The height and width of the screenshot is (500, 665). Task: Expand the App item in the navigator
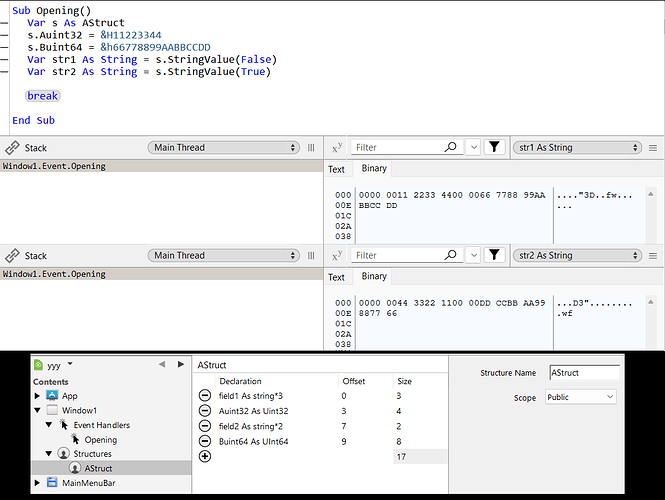pyautogui.click(x=37, y=396)
